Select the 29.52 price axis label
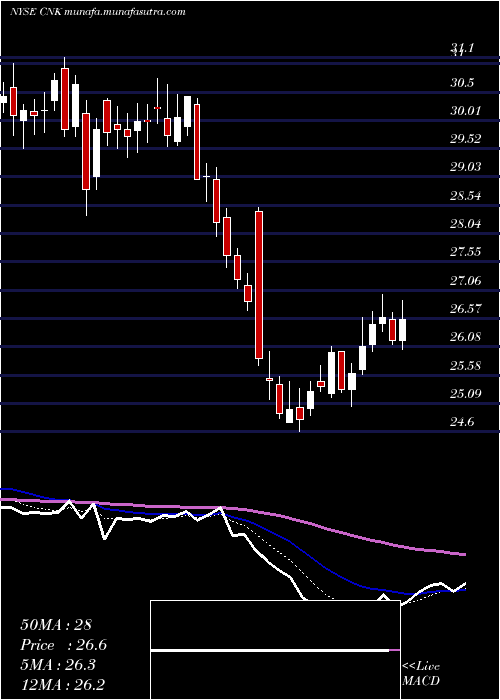 pos(466,139)
